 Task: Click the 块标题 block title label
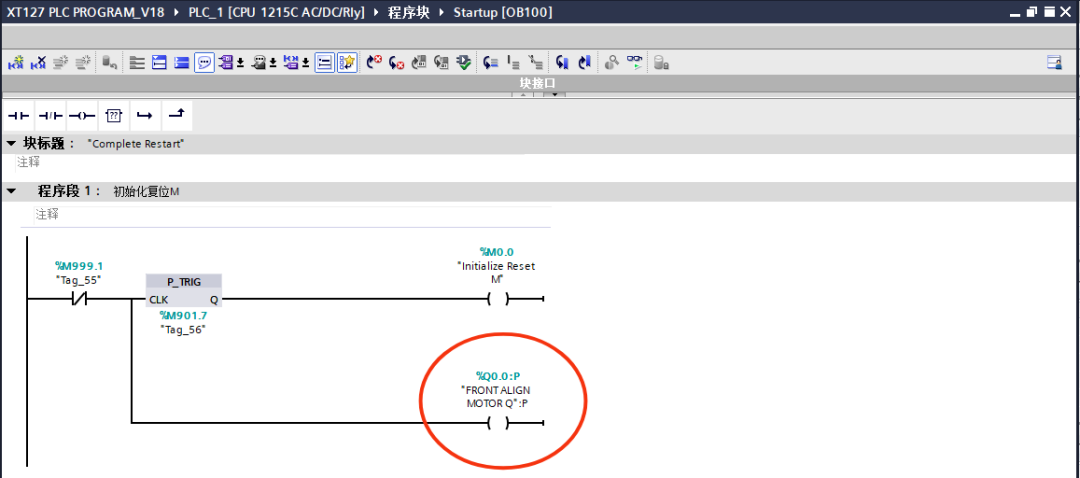pos(49,144)
